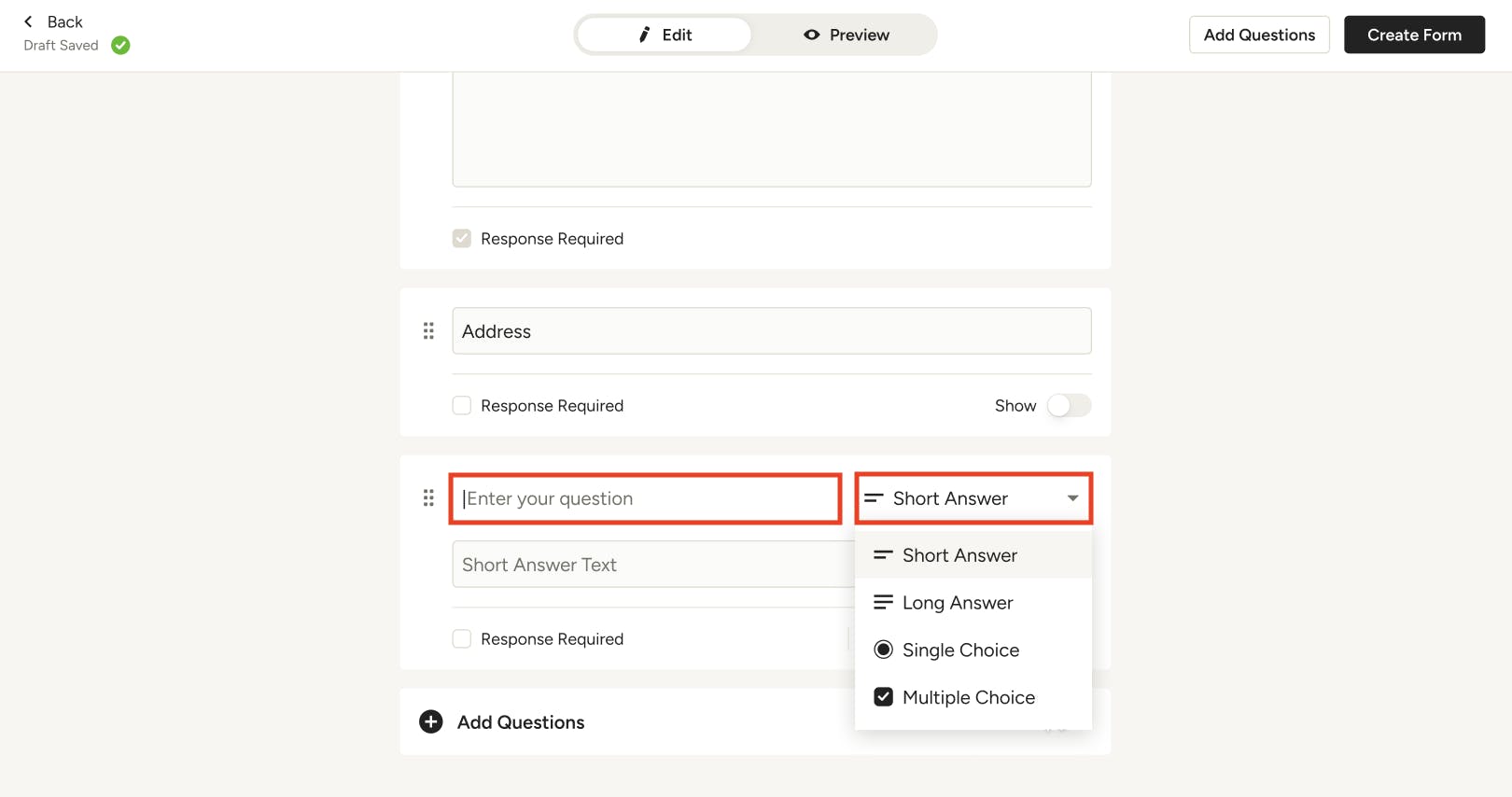Click the drag handle beside Address question
This screenshot has width=1512, height=797.
428,331
